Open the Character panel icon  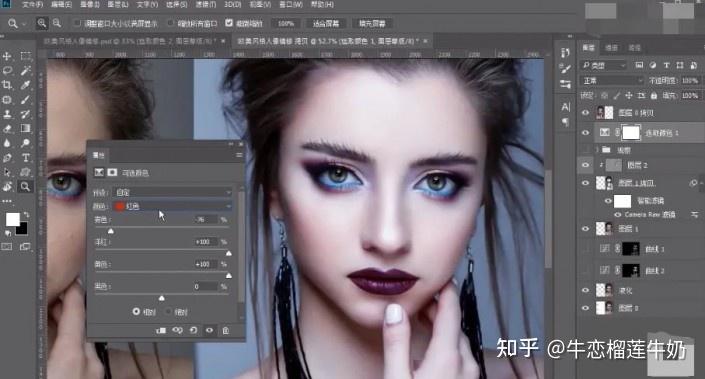566,107
